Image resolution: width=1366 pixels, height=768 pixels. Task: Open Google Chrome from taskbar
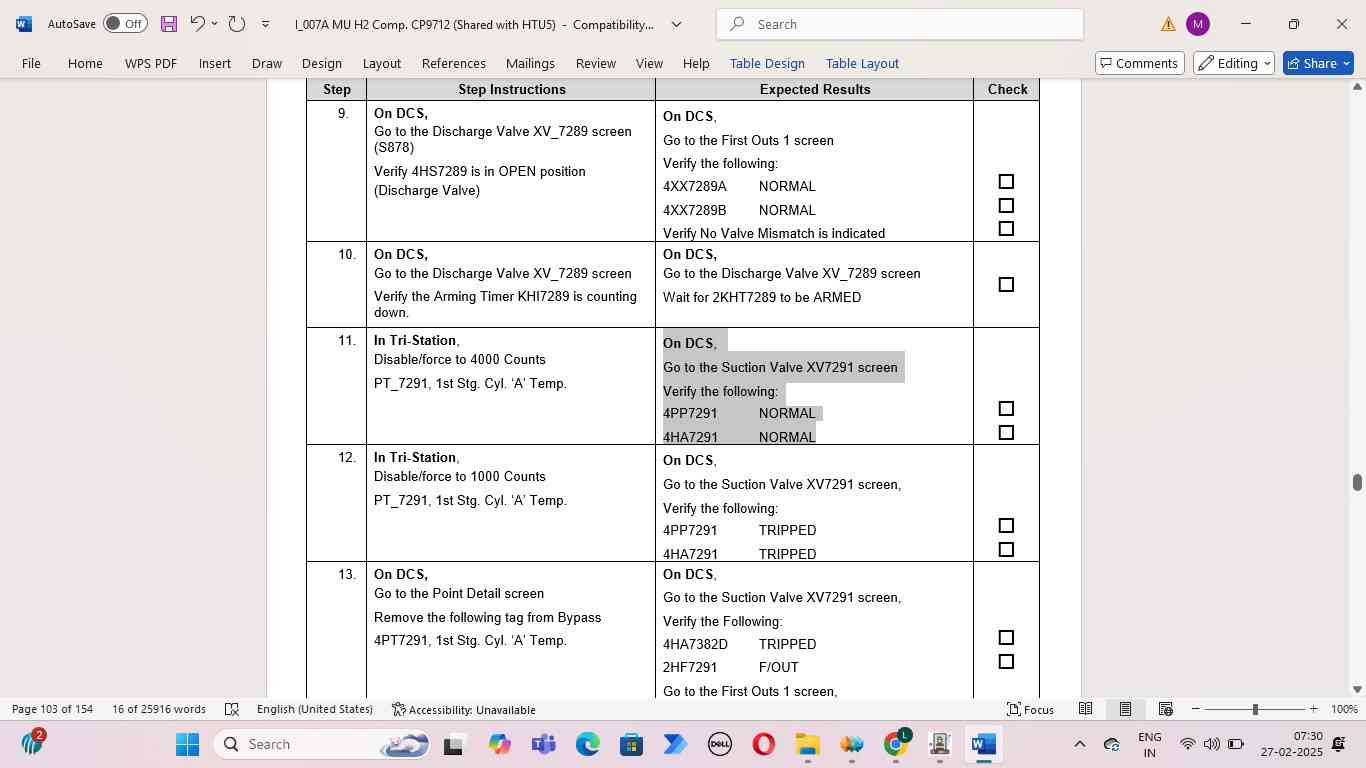896,744
